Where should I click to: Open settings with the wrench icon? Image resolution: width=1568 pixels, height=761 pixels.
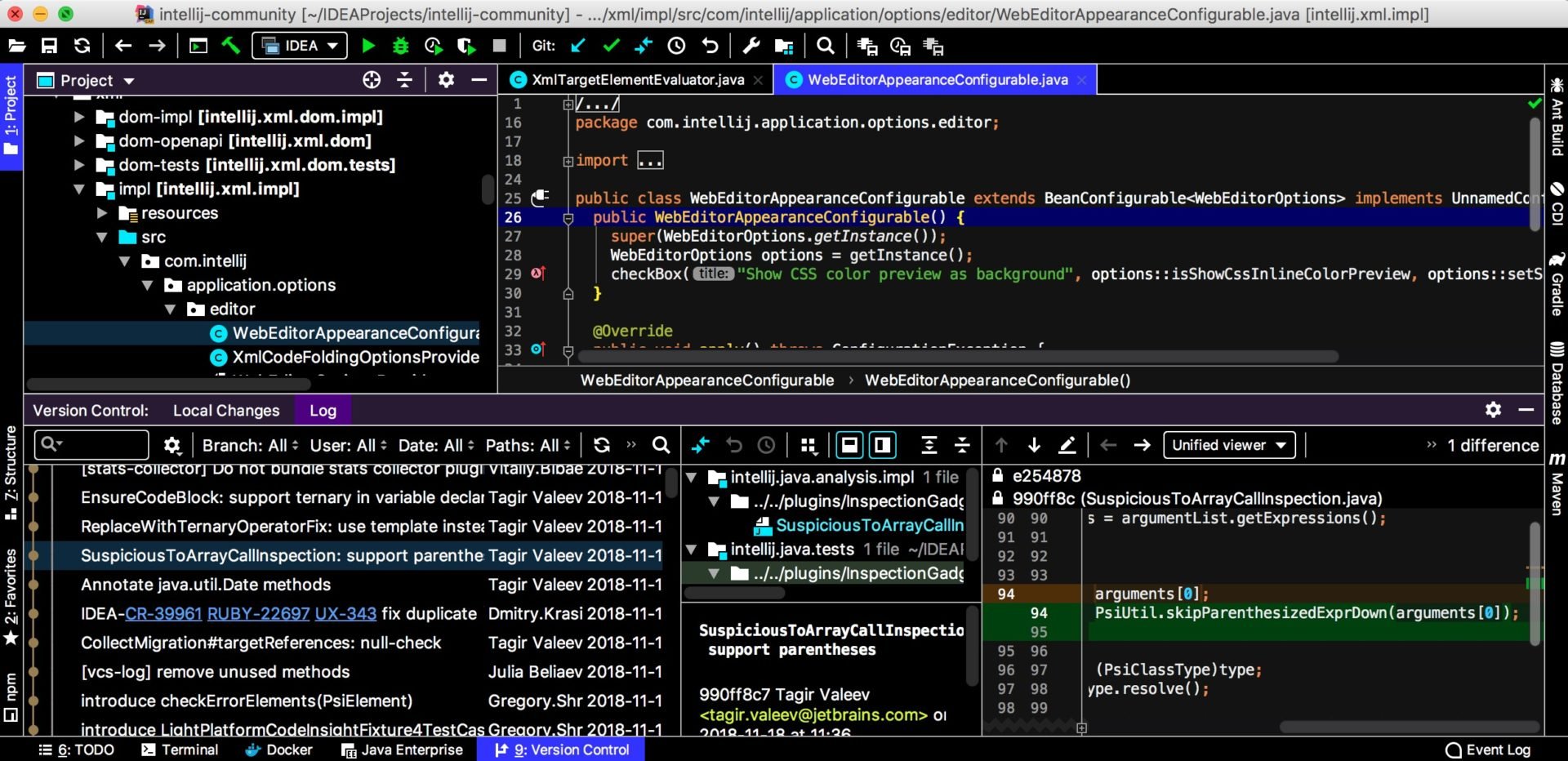pyautogui.click(x=751, y=47)
